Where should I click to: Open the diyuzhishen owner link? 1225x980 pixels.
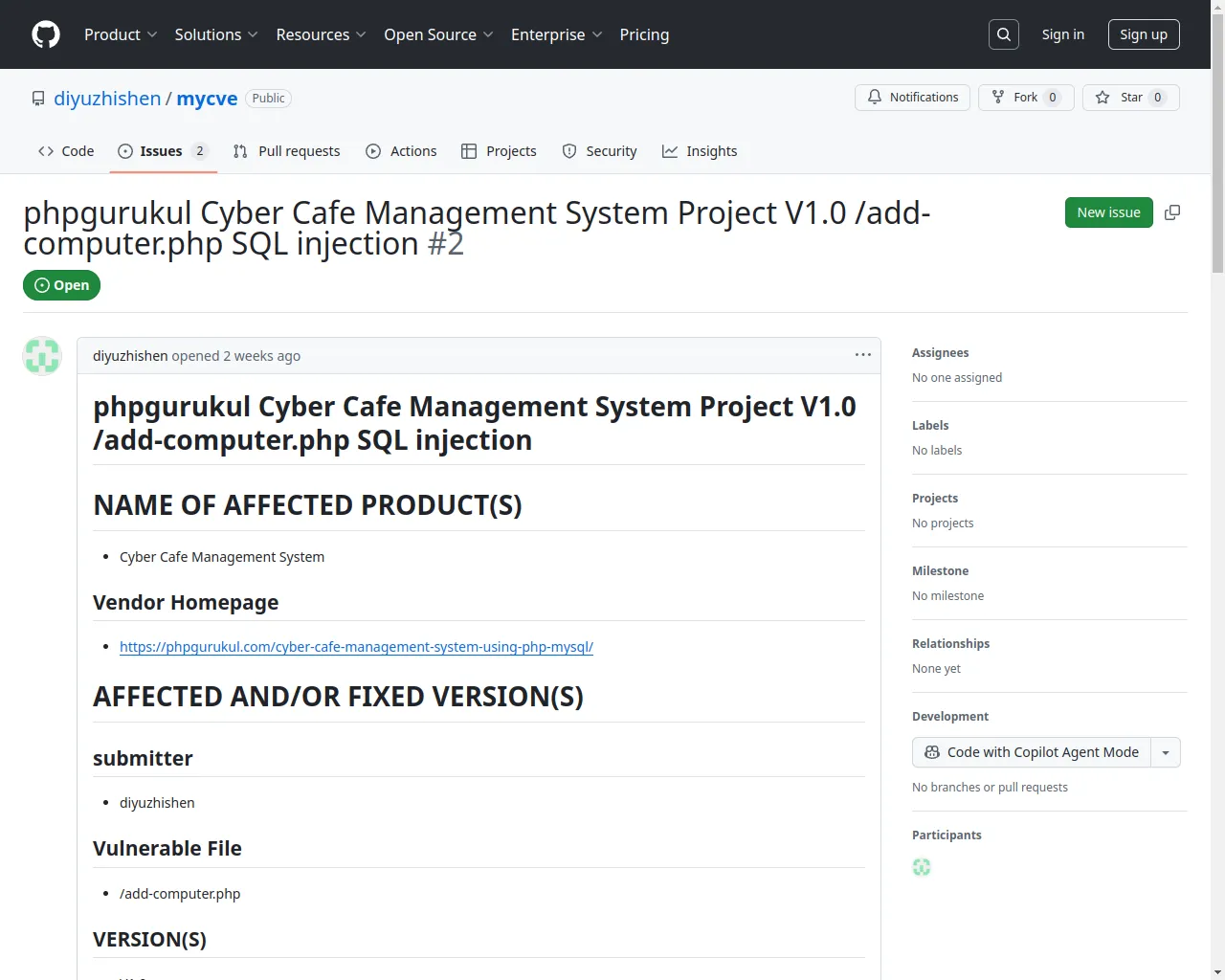(x=107, y=99)
